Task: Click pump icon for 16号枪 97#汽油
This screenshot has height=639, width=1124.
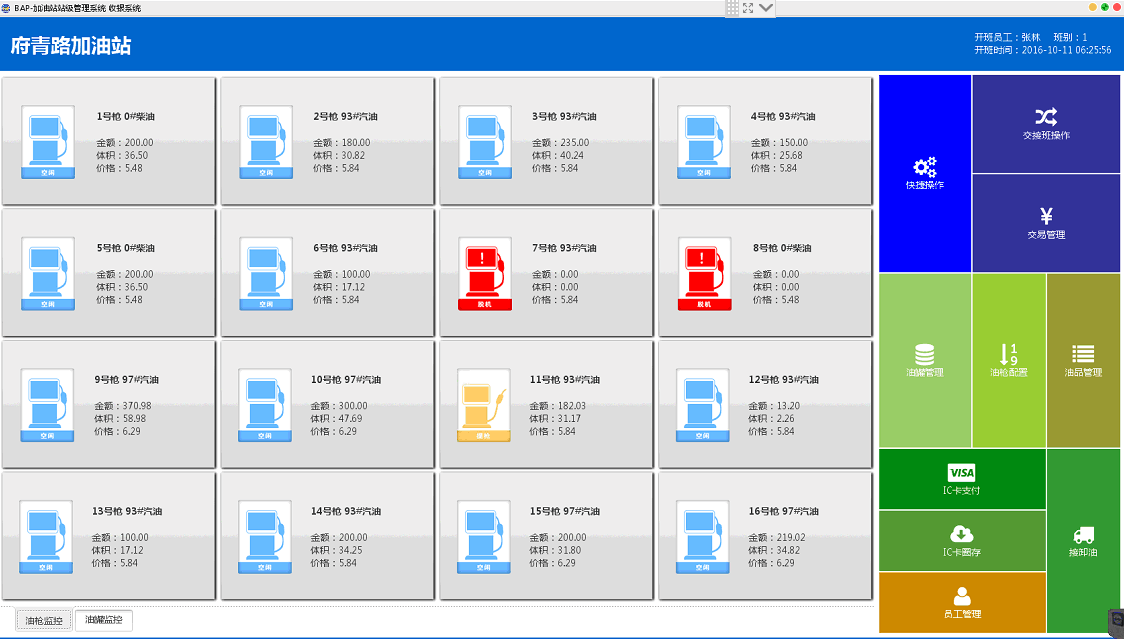Action: [x=702, y=536]
